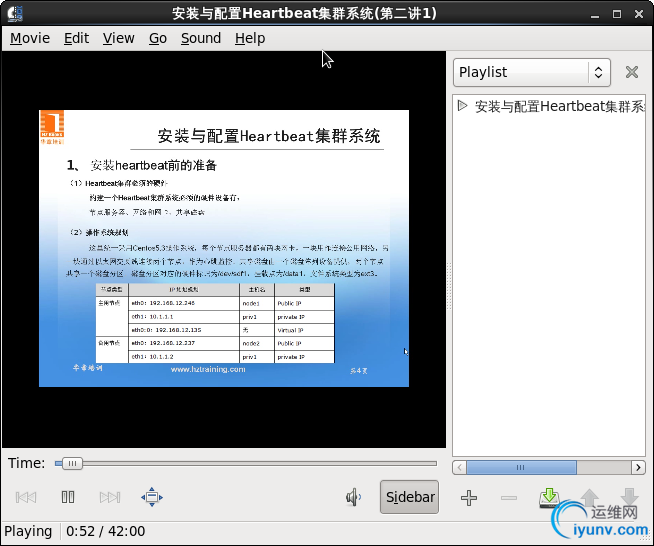Screen dimensions: 654x546
Task: Click the Time seek slider handle
Action: click(72, 463)
